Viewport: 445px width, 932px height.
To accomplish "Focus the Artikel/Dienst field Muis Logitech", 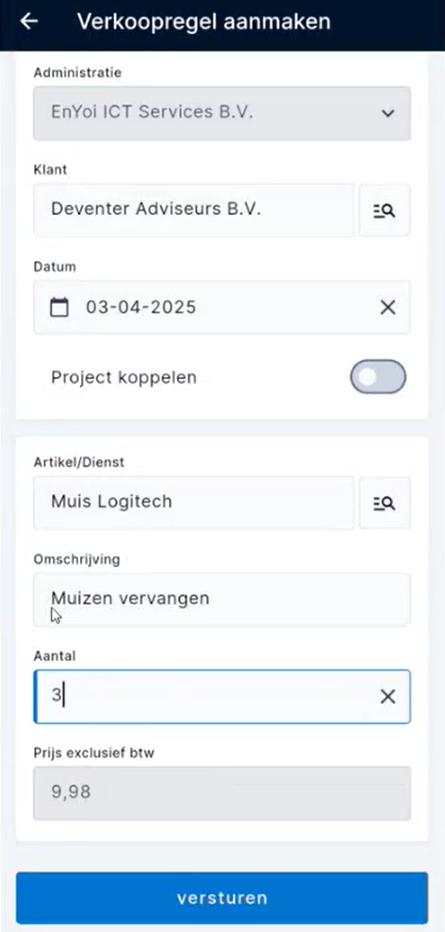I will pyautogui.click(x=194, y=503).
